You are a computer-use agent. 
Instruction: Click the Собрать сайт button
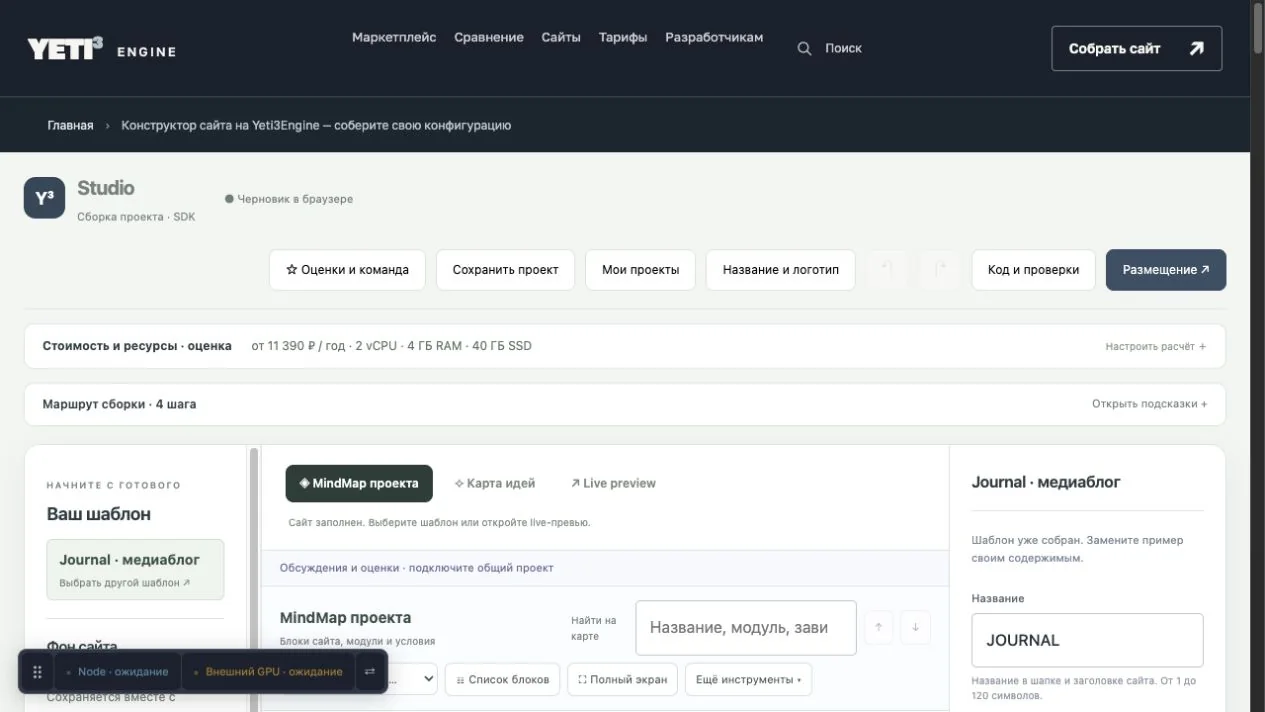(1136, 48)
